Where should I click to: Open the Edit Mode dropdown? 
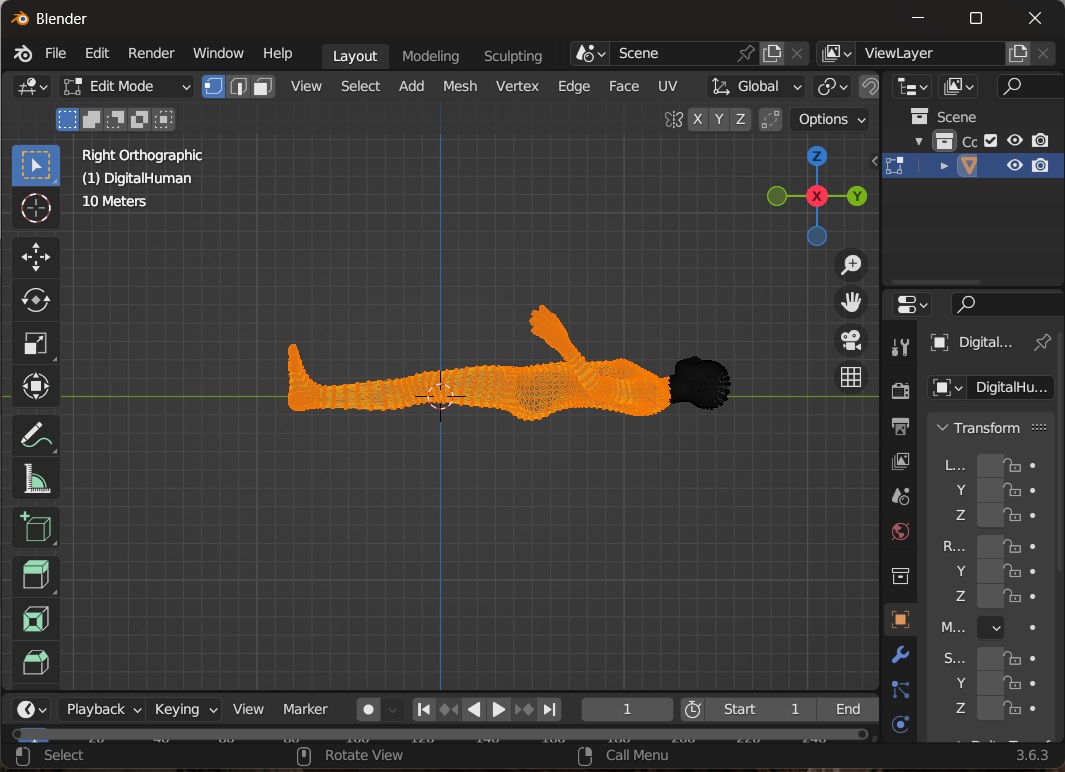126,87
